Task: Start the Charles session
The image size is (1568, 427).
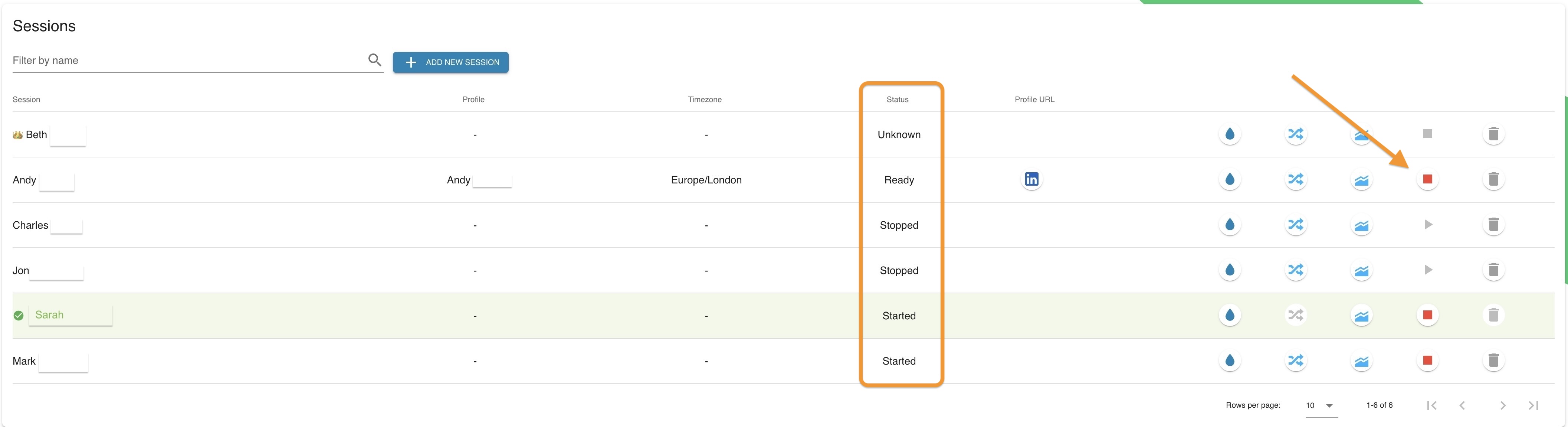Action: tap(1427, 225)
